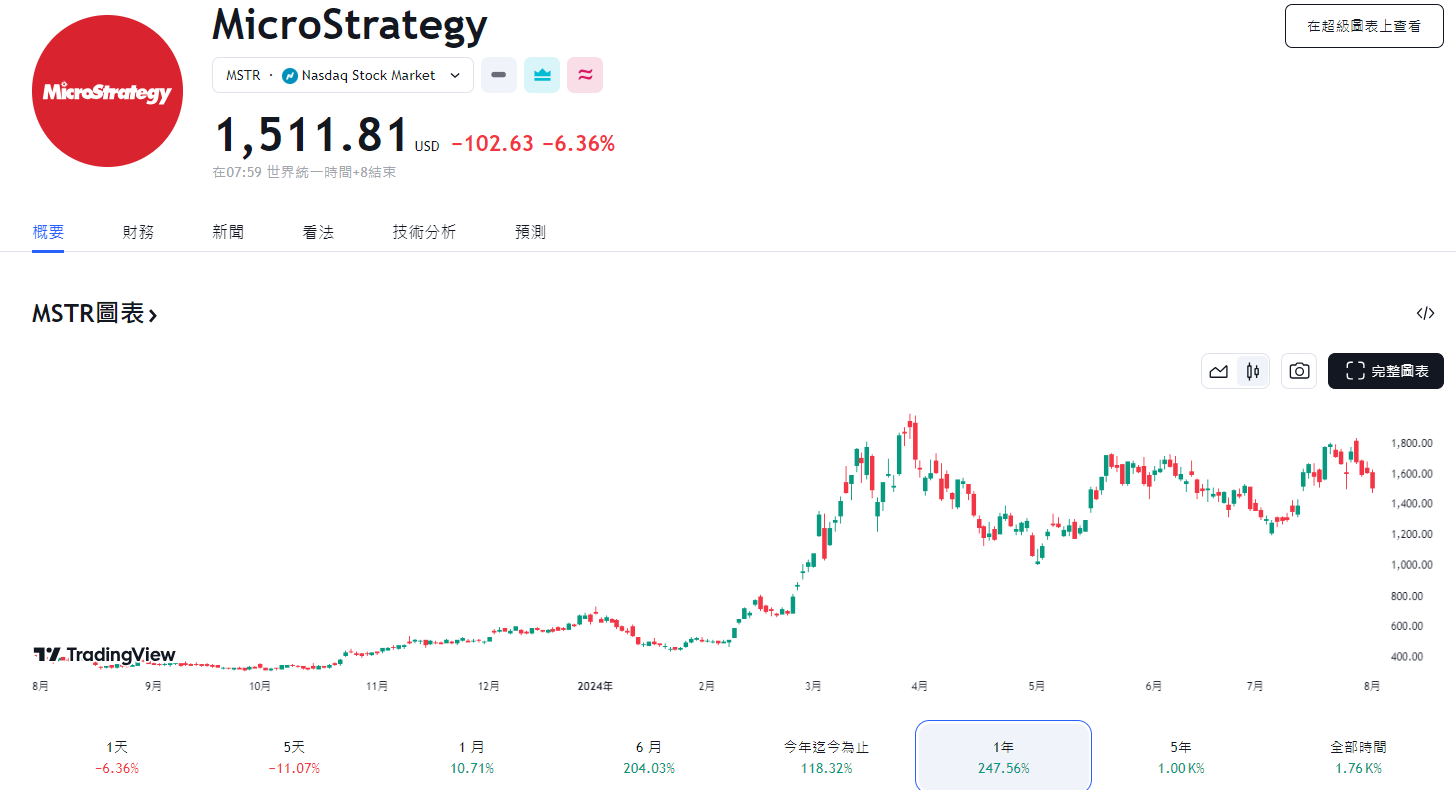
Task: Click the embed code </> icon
Action: 1424,313
